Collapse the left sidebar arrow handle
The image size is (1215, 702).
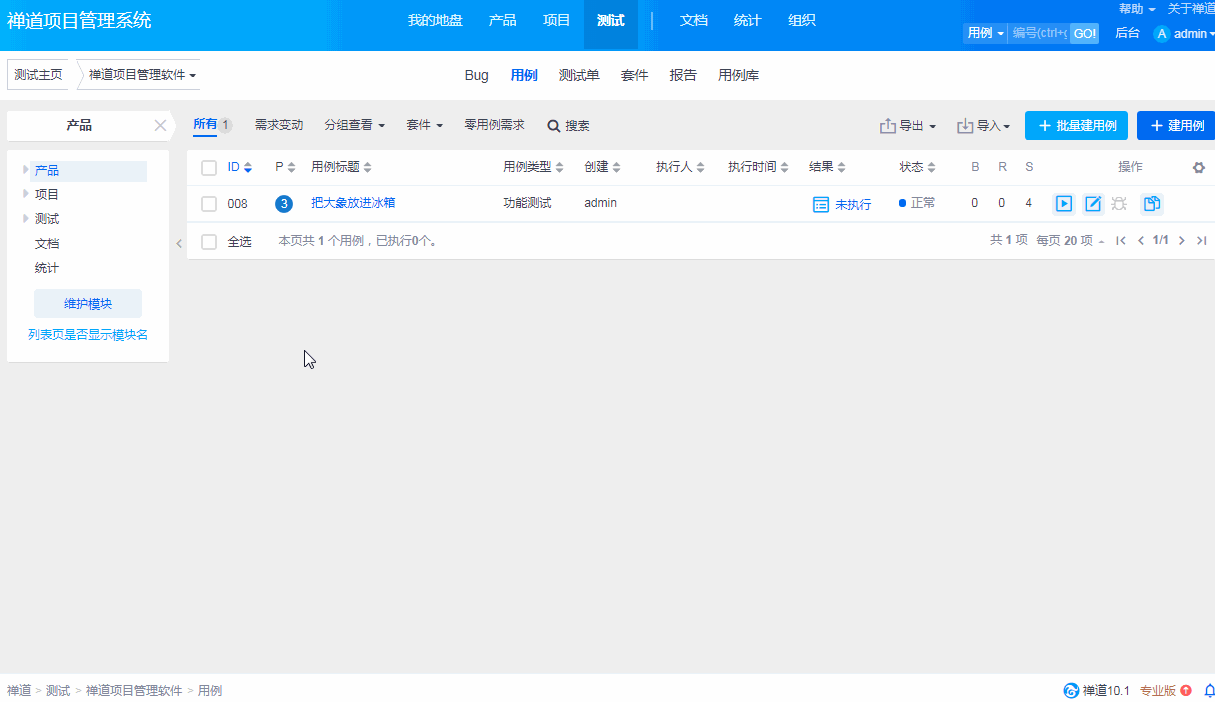[x=179, y=243]
